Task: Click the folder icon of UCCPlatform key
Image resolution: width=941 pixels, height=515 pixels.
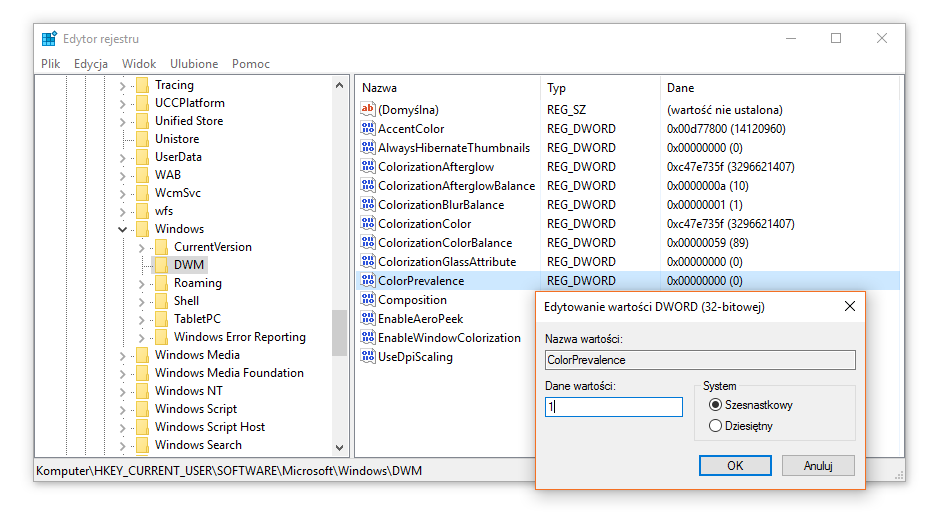Action: (x=142, y=103)
